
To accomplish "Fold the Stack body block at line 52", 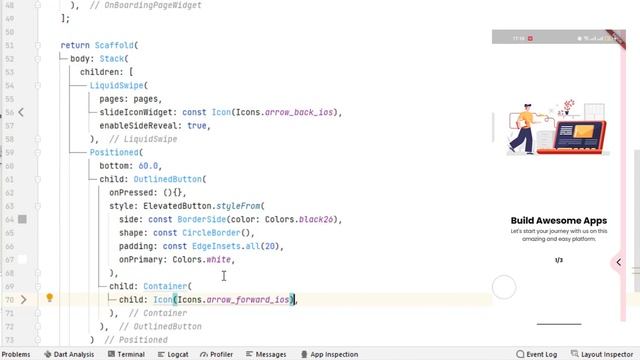I will click(38, 59).
